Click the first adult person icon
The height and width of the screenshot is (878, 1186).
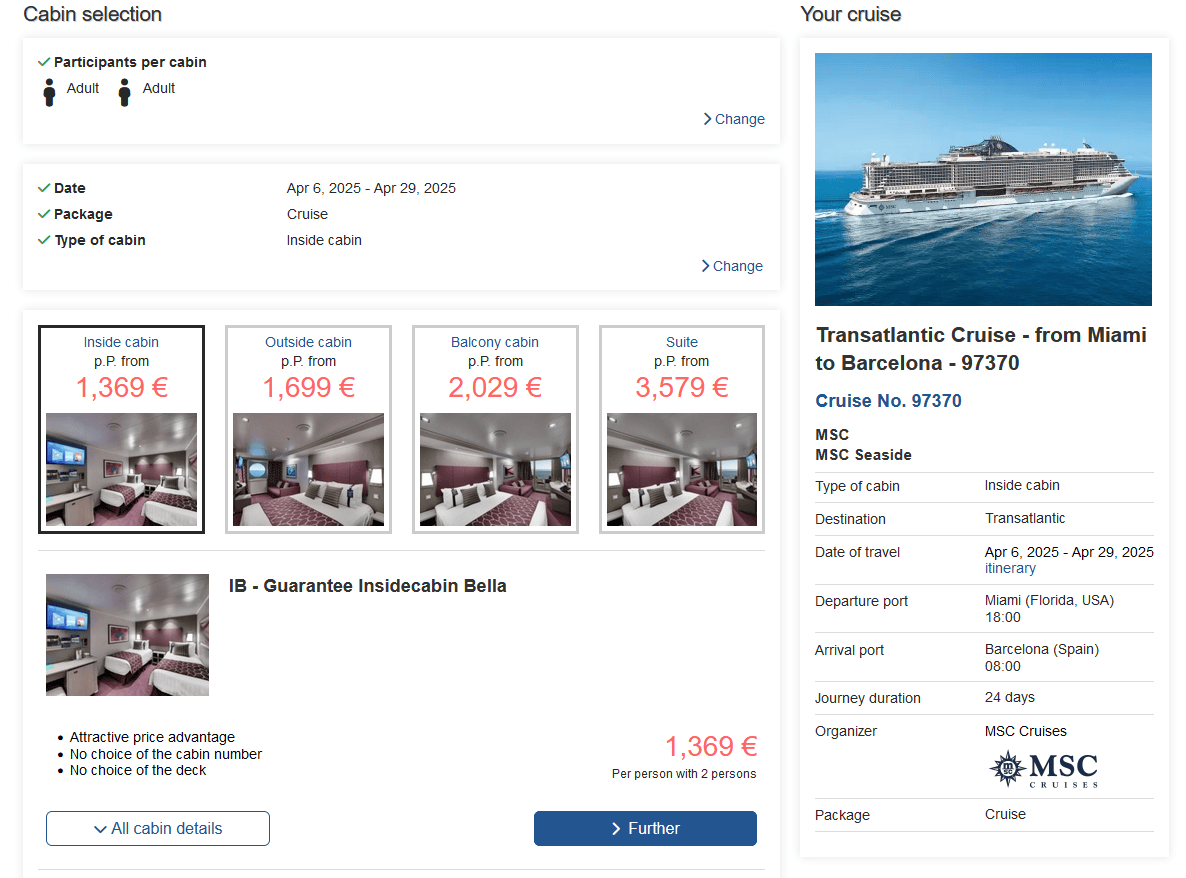(x=50, y=92)
